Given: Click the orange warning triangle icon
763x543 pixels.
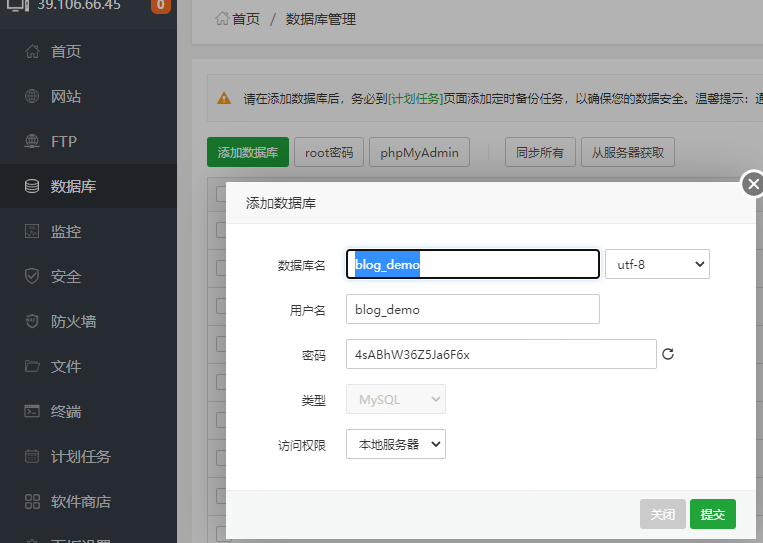Looking at the screenshot, I should coord(224,98).
